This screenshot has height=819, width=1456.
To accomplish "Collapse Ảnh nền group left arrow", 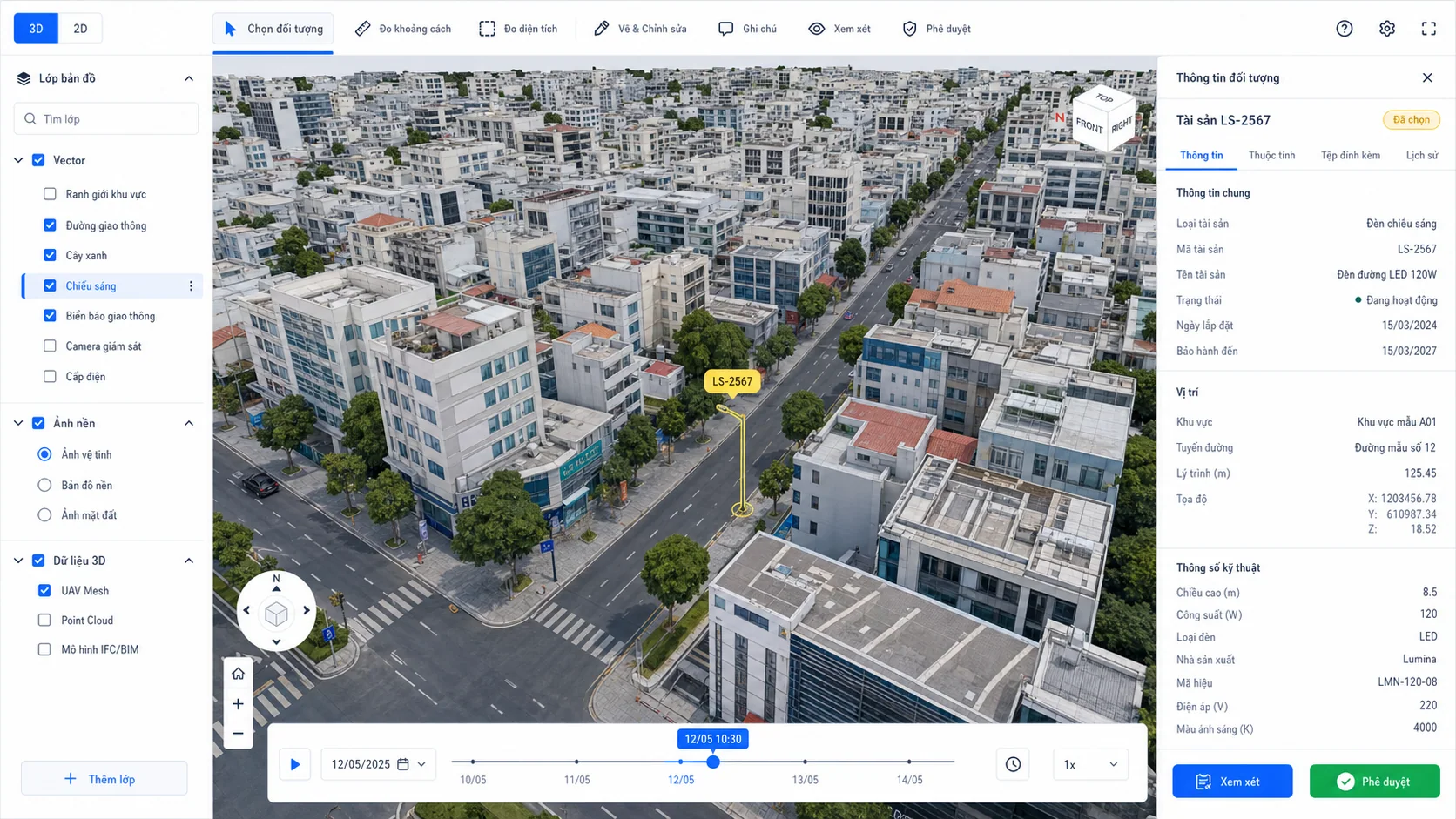I will pyautogui.click(x=18, y=423).
